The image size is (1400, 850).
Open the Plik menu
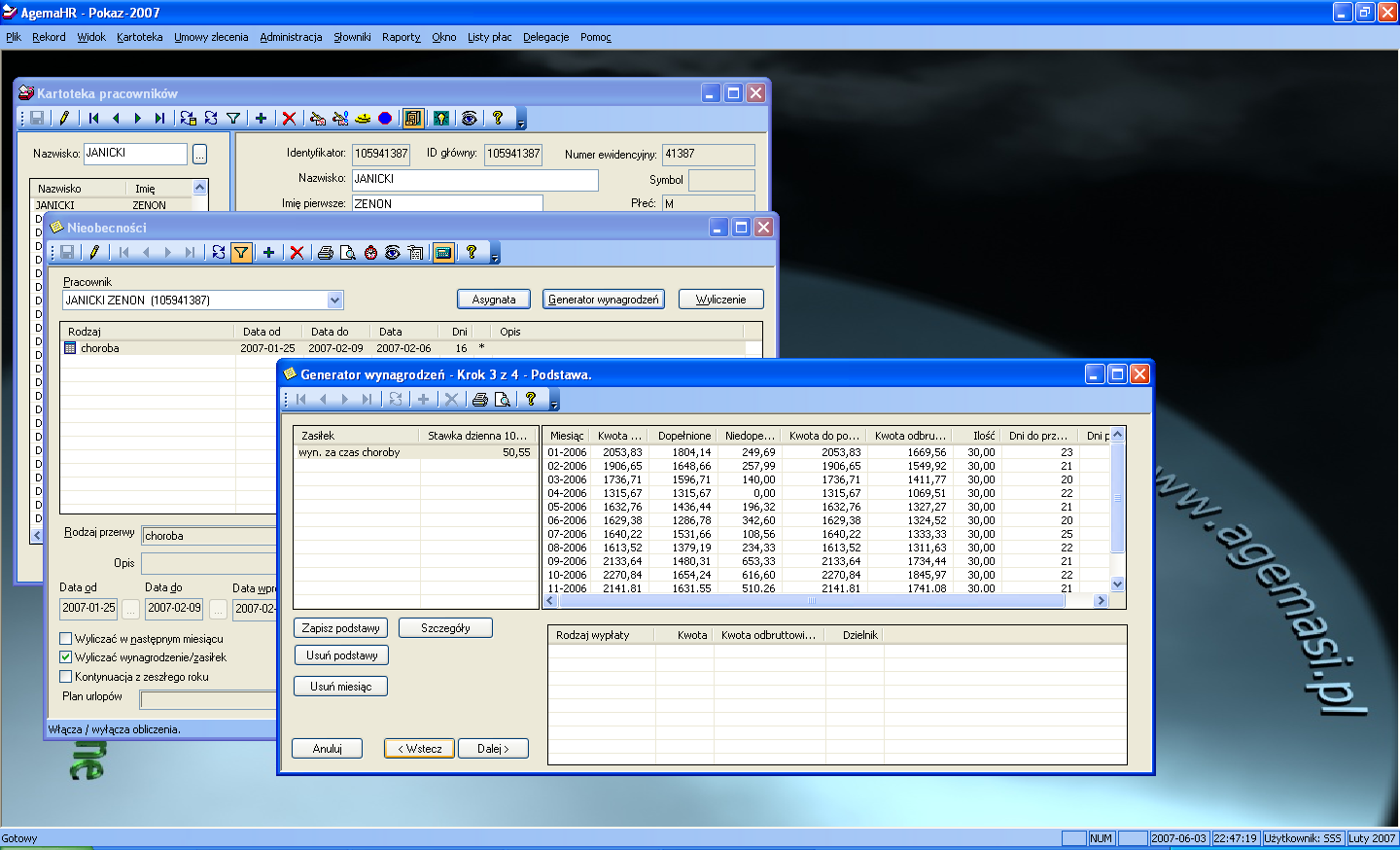pos(14,37)
